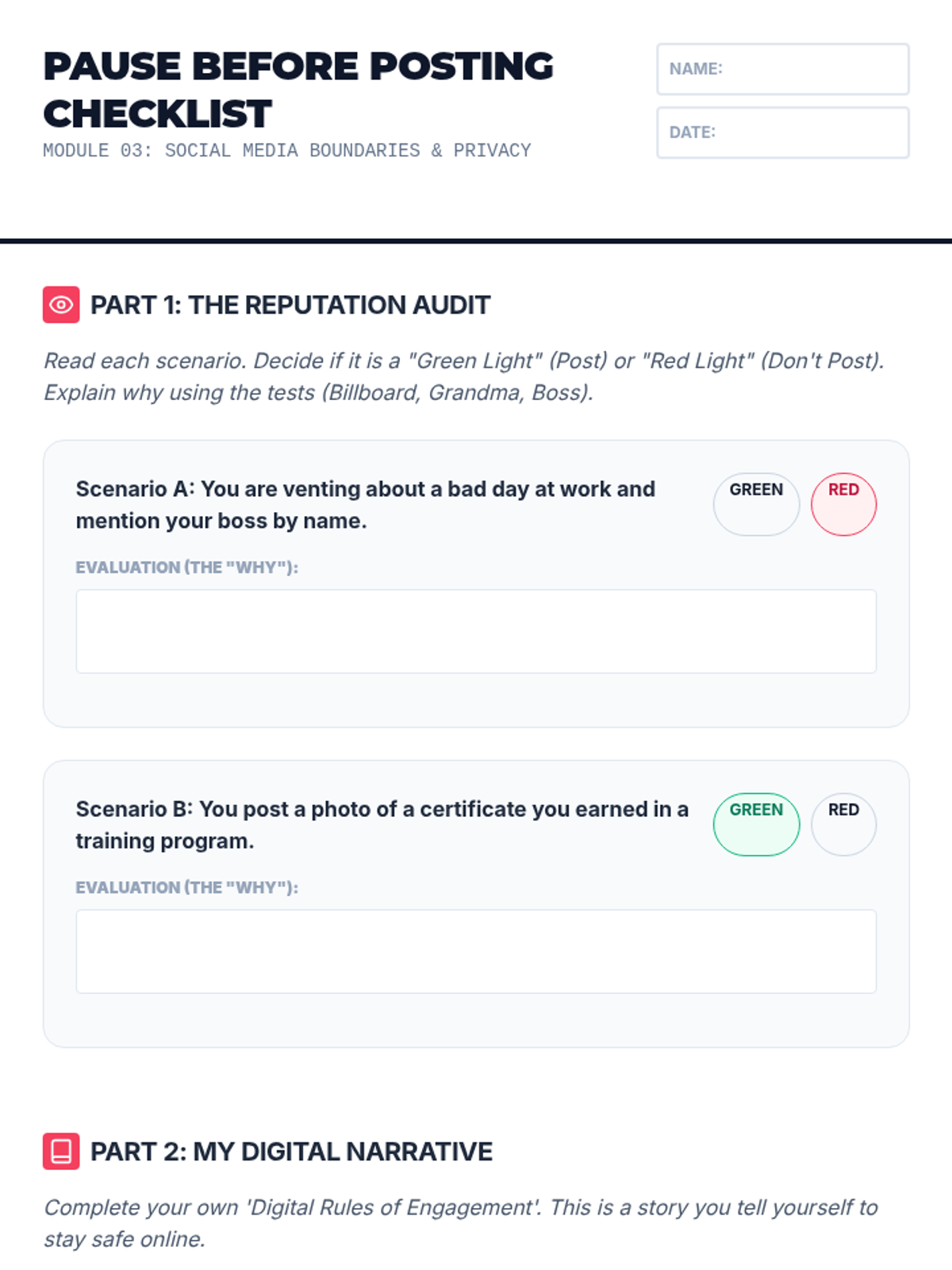Click the Scenario A description text
Viewport: 952px width, 1270px height.
(x=365, y=505)
